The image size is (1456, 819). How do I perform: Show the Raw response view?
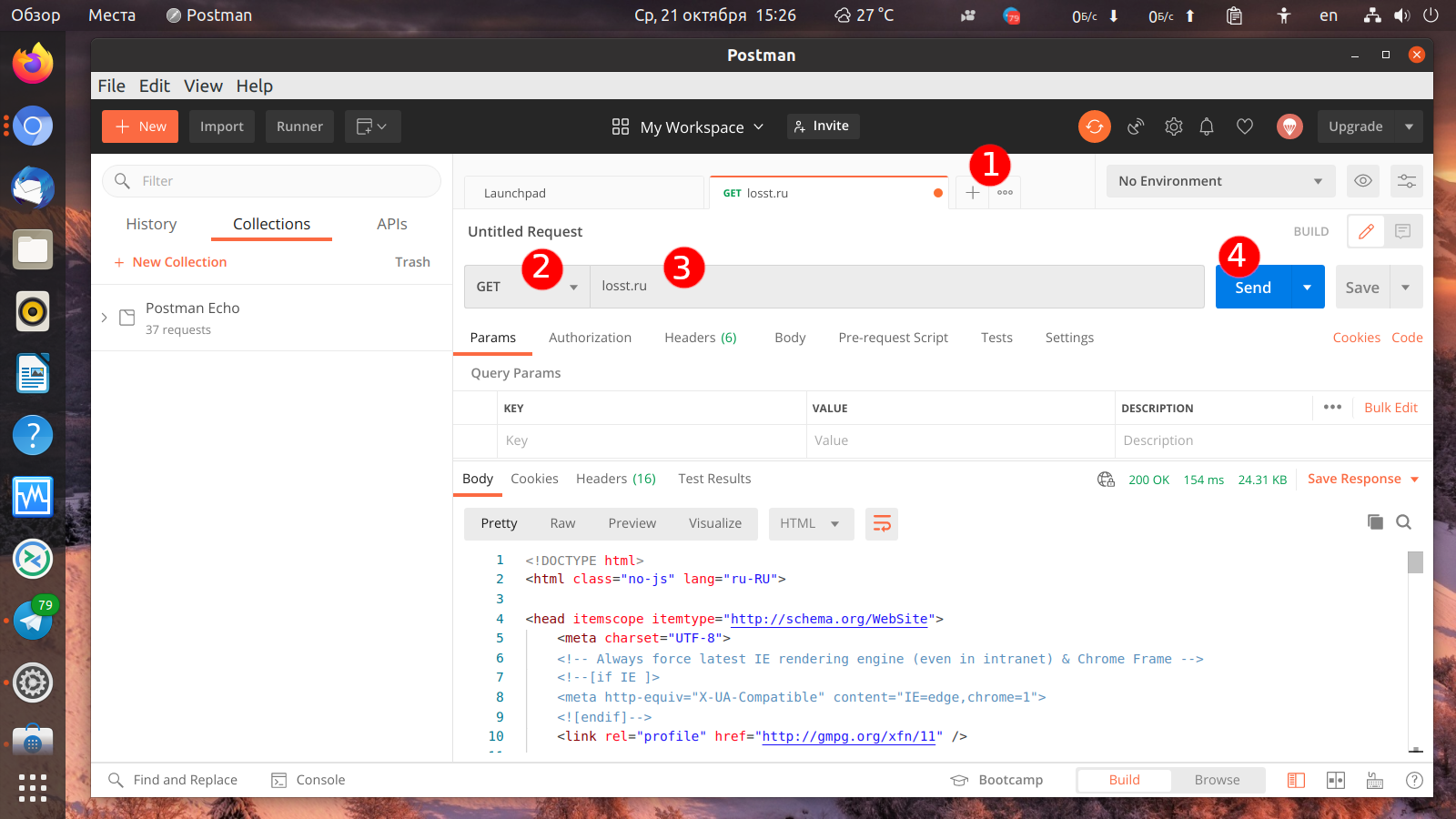(x=562, y=523)
